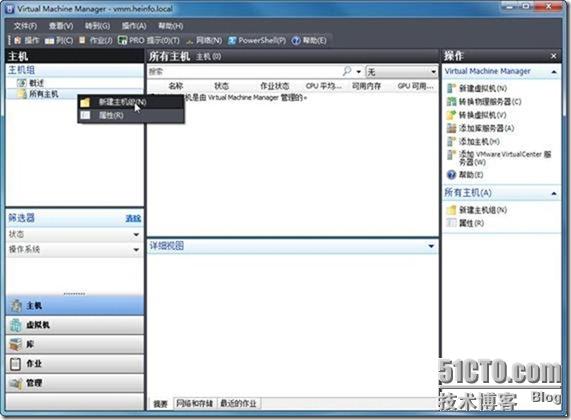Open the 操作(A) menu
This screenshot has width=571, height=420.
(x=134, y=26)
